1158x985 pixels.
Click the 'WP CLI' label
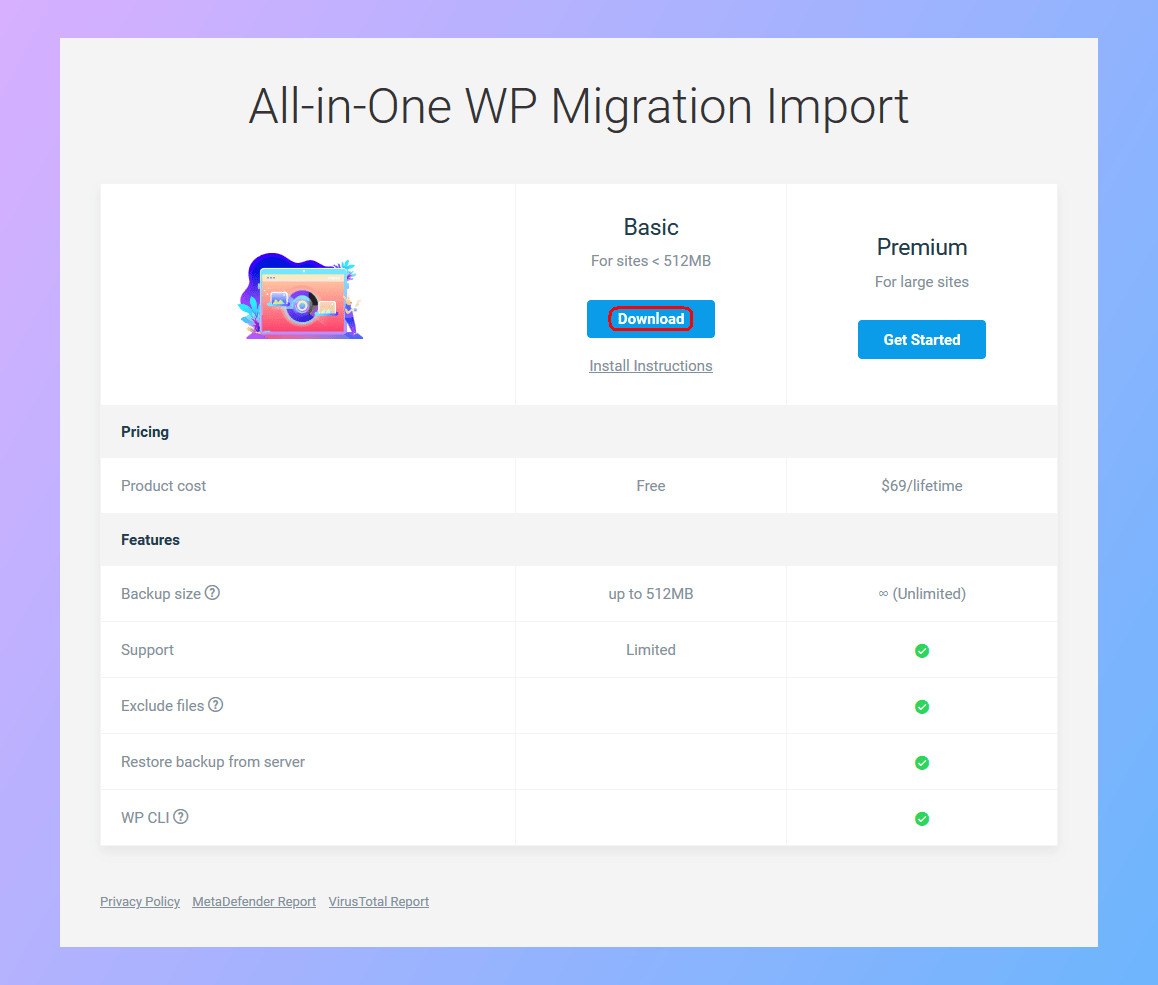(145, 817)
